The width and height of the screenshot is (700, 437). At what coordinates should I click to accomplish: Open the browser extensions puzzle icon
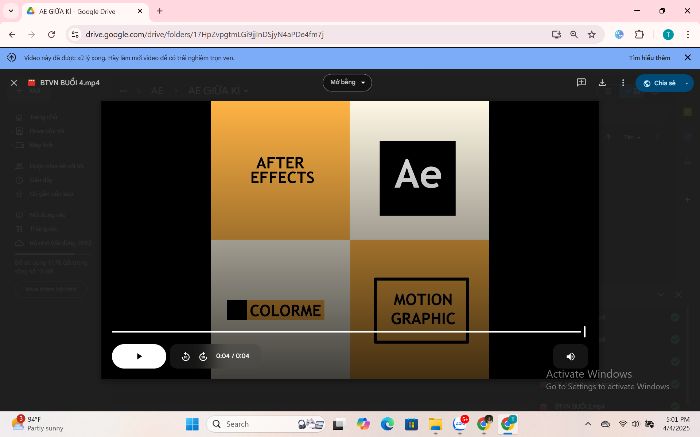tap(639, 34)
